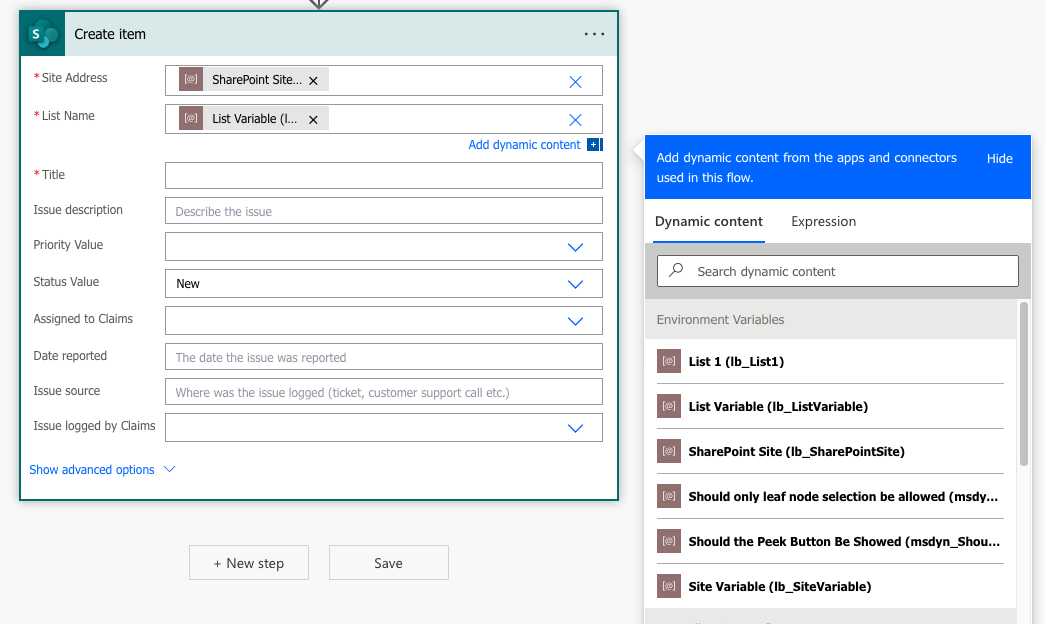The width and height of the screenshot is (1045, 624).
Task: Open the Status Value dropdown showing New
Action: (x=575, y=283)
